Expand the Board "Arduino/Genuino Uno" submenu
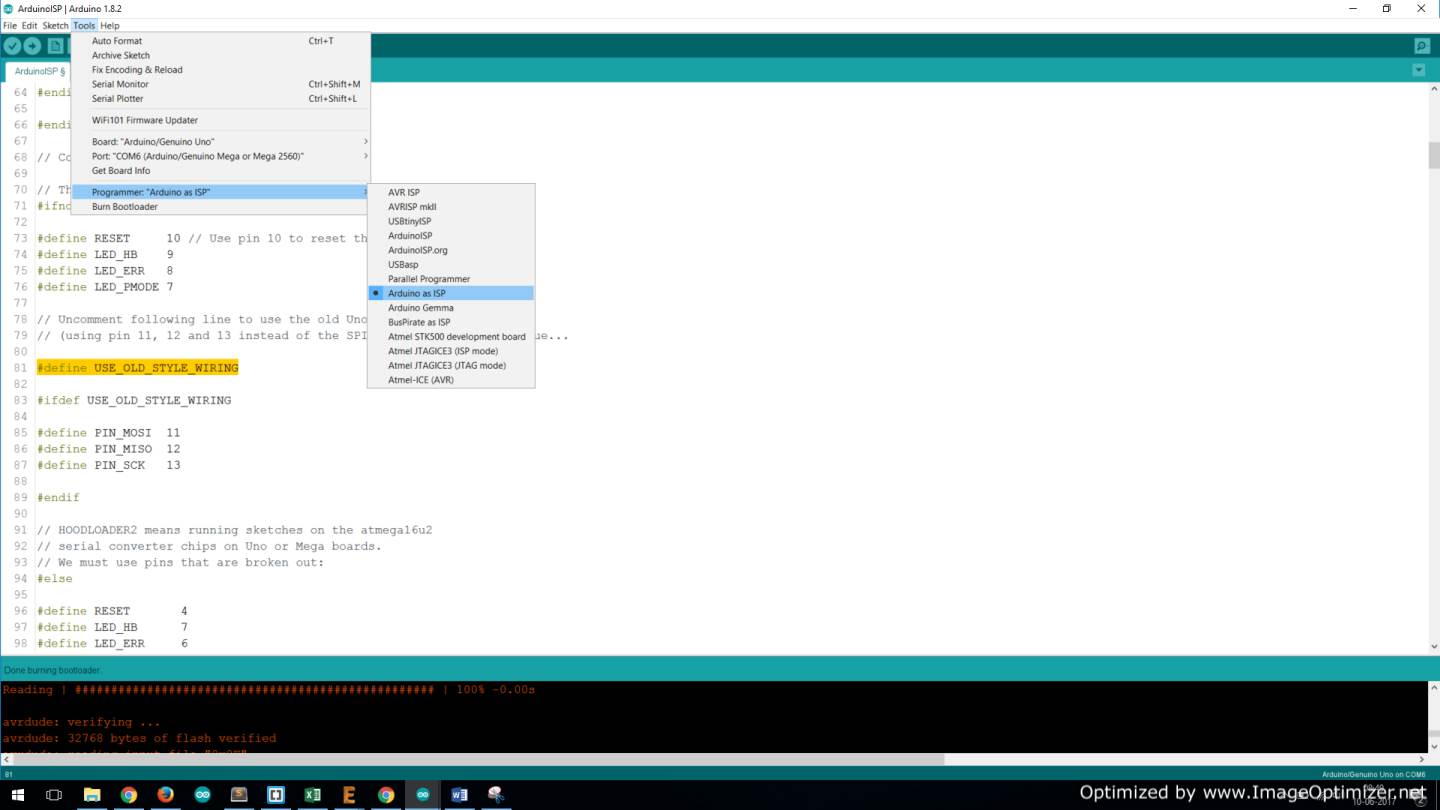 (220, 142)
